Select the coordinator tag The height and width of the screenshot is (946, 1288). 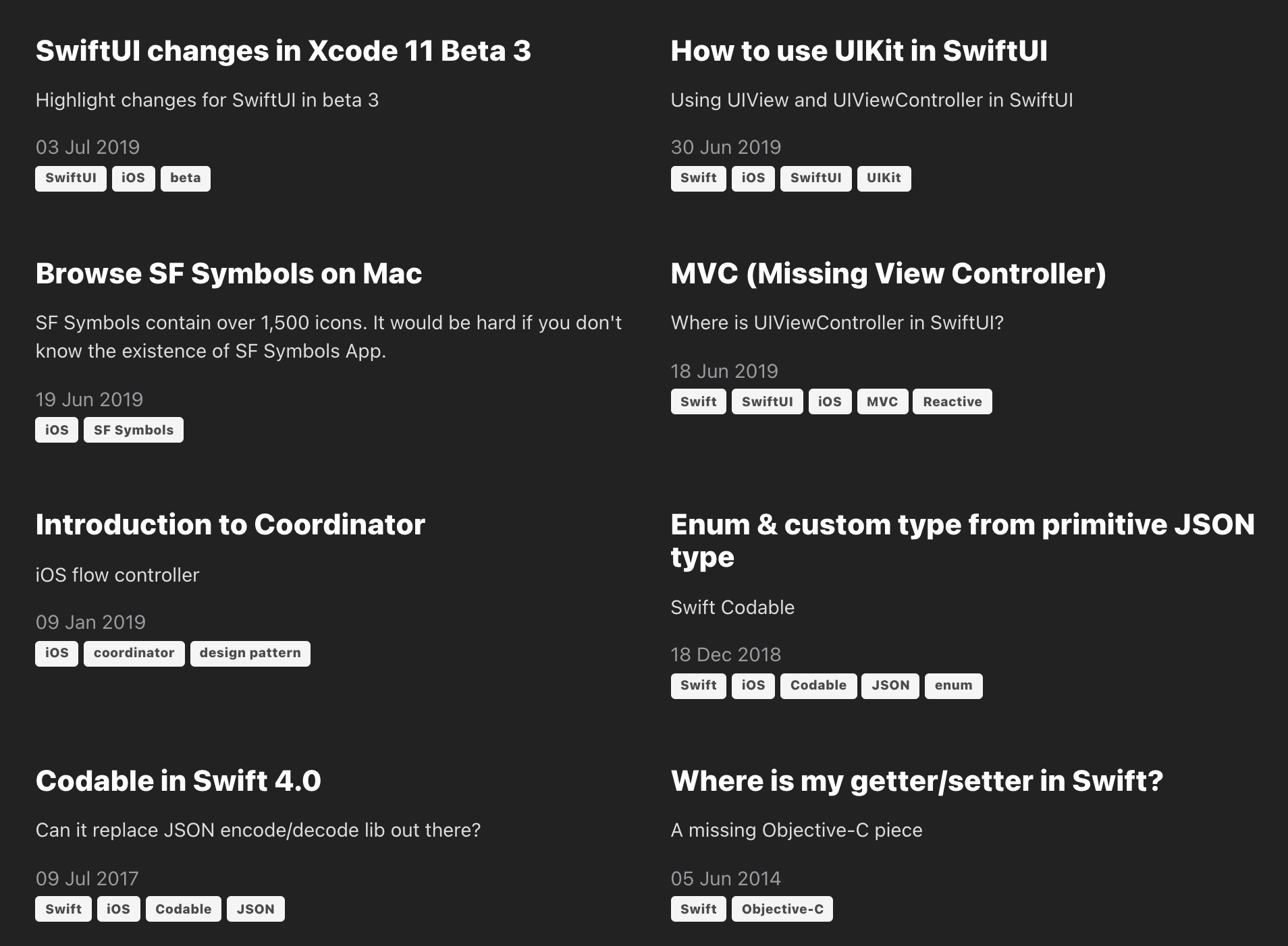134,653
